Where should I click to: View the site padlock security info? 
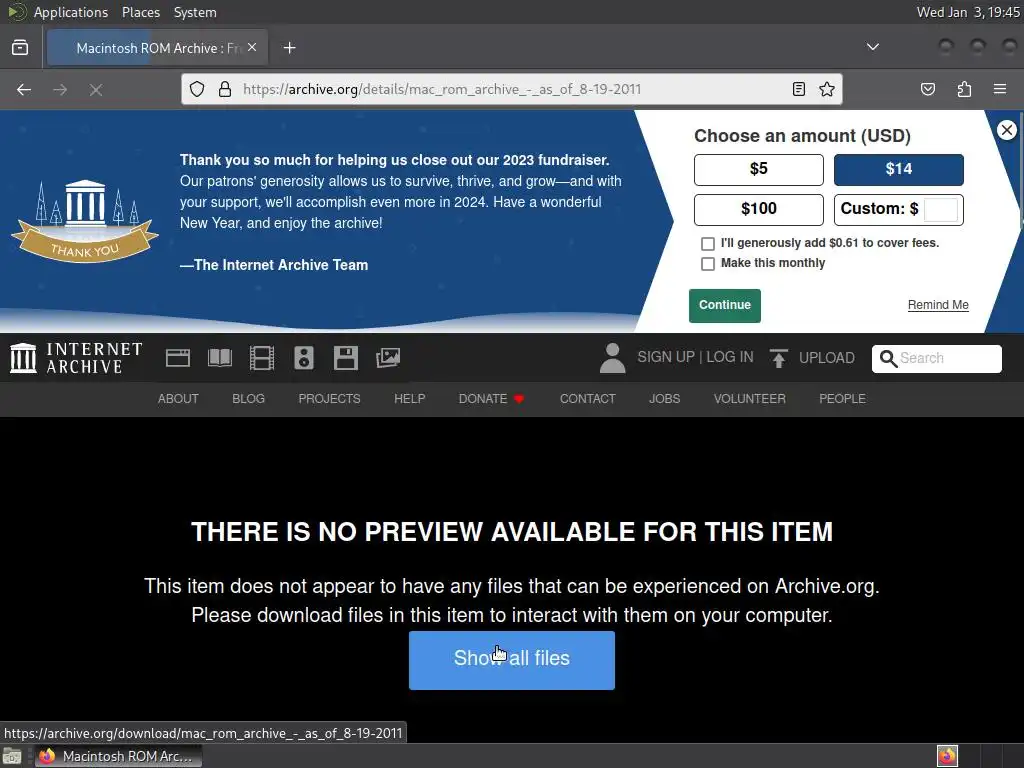(225, 89)
